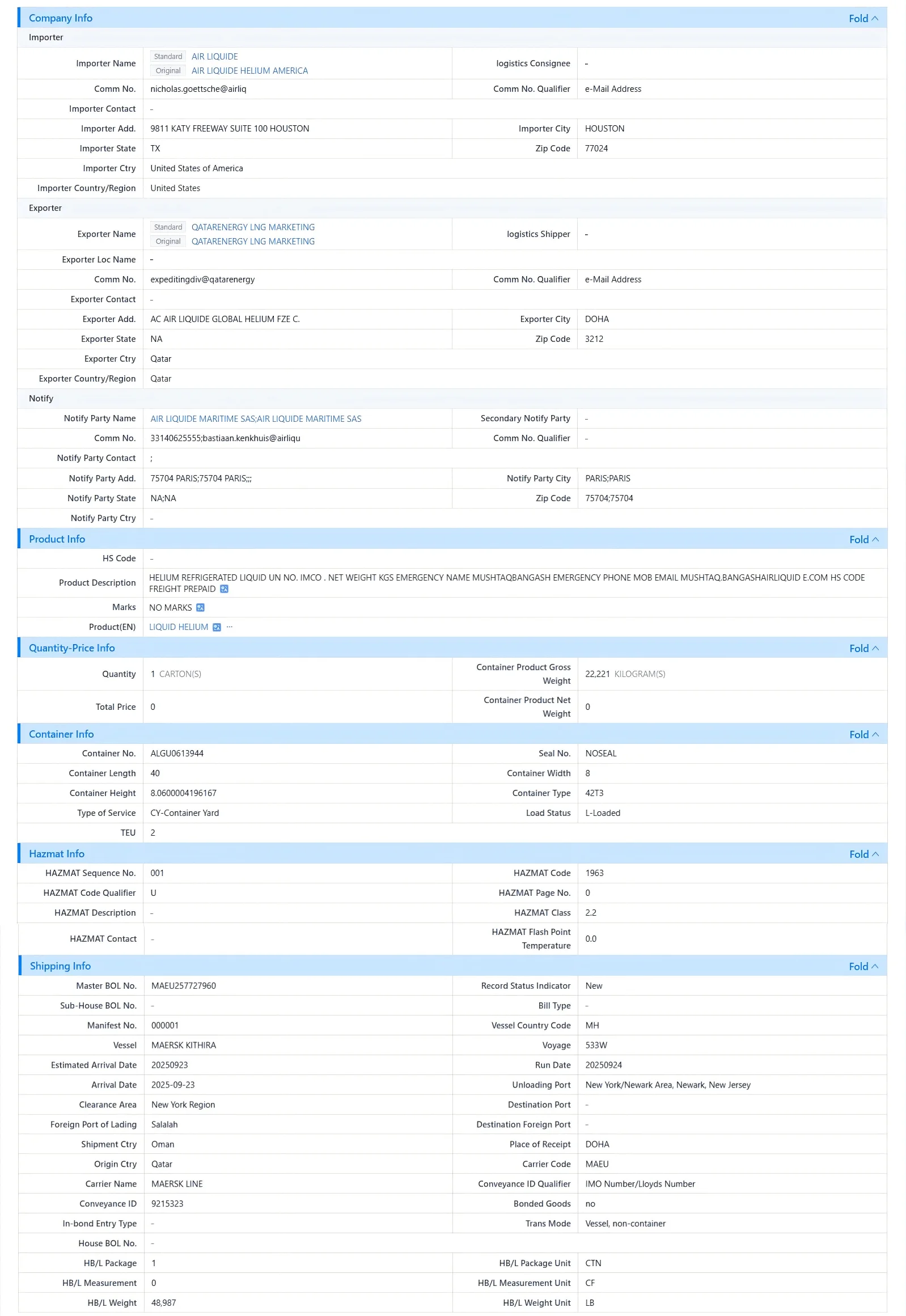Viewport: 906px width, 1316px height.
Task: Open the more options ellipsis after LIQUID HELIUM
Action: click(x=230, y=627)
